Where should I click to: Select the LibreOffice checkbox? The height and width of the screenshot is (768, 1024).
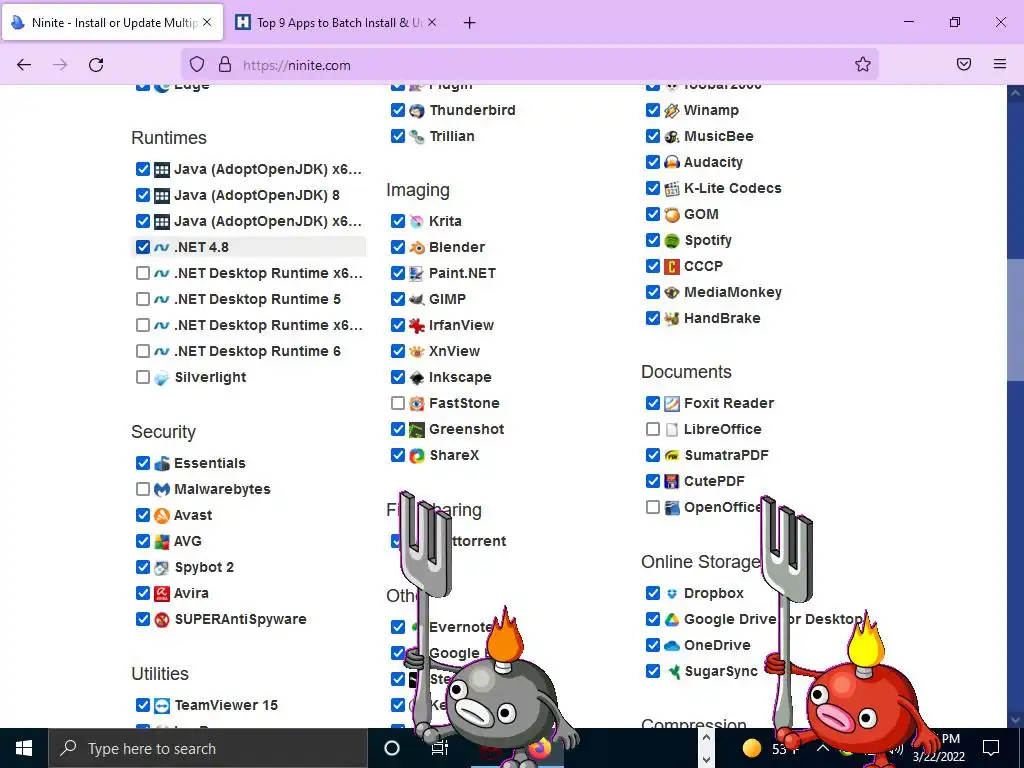[652, 429]
